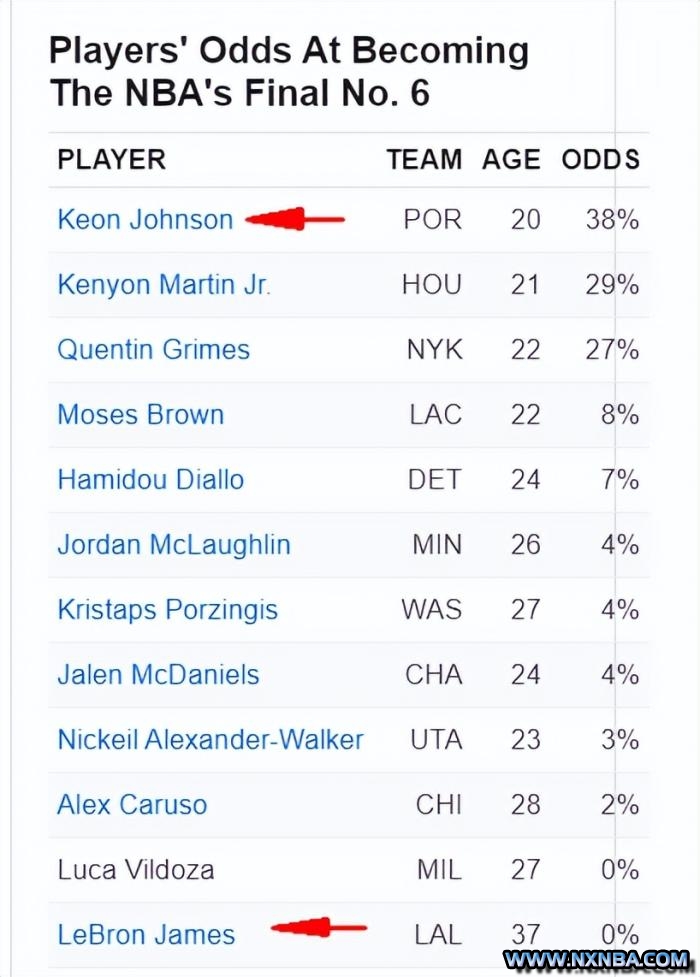Open Nickeil Alexander-Walker player link
Screen dimensions: 700x977
click(211, 740)
